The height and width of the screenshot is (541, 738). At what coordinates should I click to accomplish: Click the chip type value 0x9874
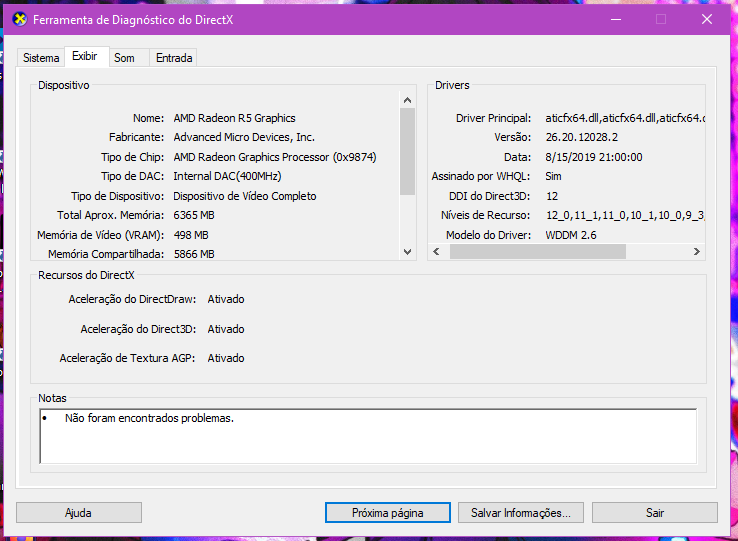pyautogui.click(x=275, y=157)
